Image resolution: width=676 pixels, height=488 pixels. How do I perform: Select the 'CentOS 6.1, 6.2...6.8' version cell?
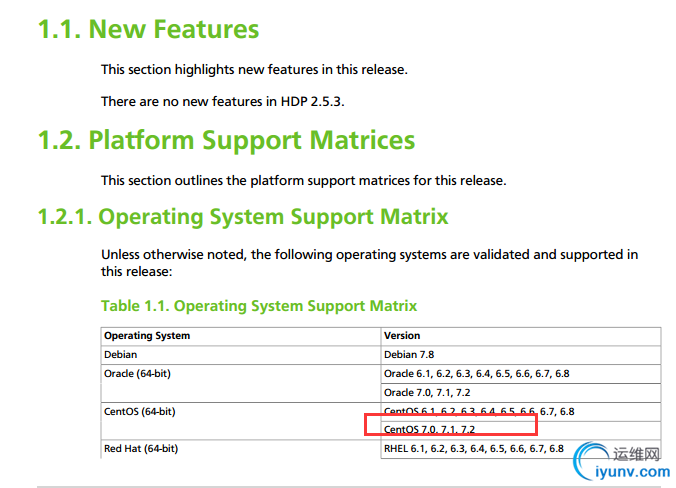pyautogui.click(x=521, y=412)
